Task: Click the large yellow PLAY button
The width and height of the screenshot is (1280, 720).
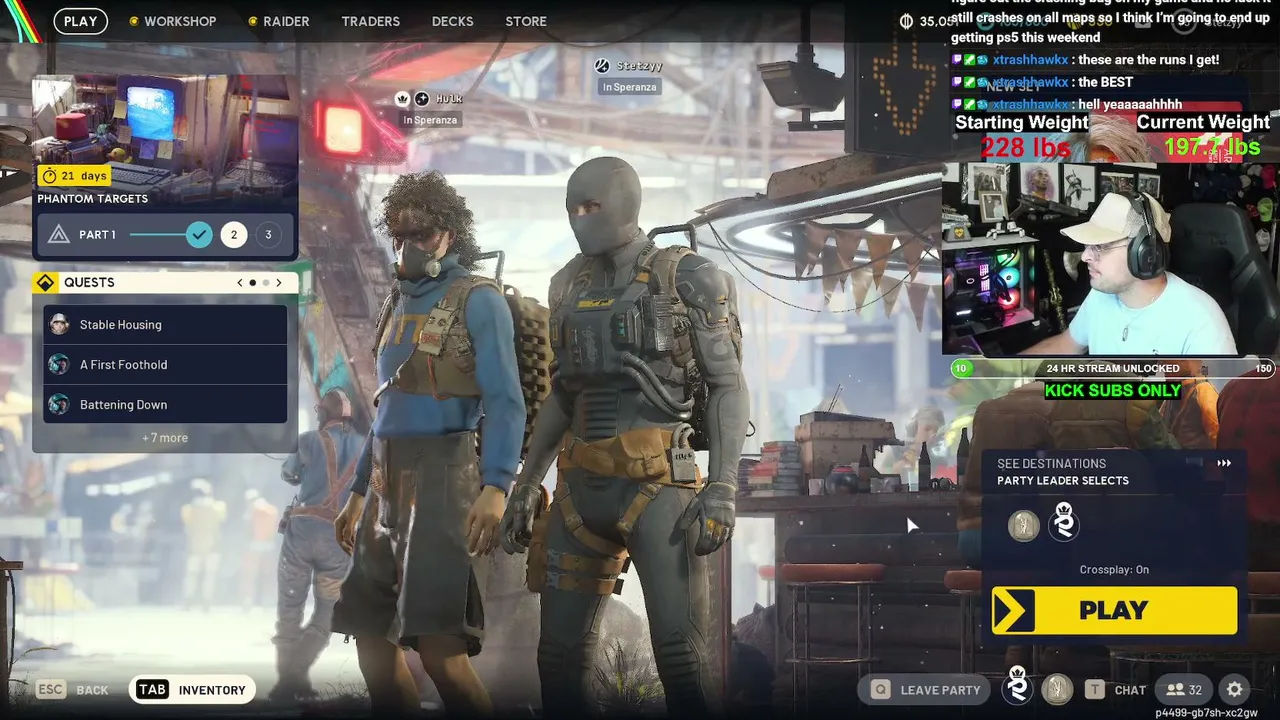Action: (x=1114, y=611)
